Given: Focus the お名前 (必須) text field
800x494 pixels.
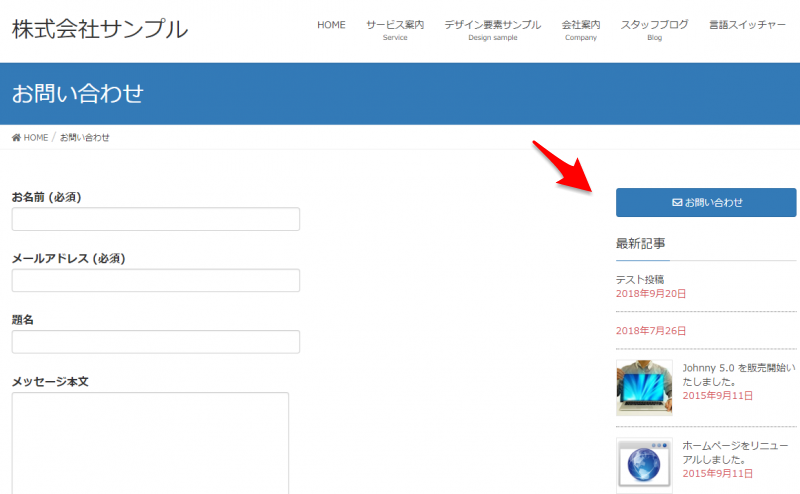Looking at the screenshot, I should pos(156,219).
